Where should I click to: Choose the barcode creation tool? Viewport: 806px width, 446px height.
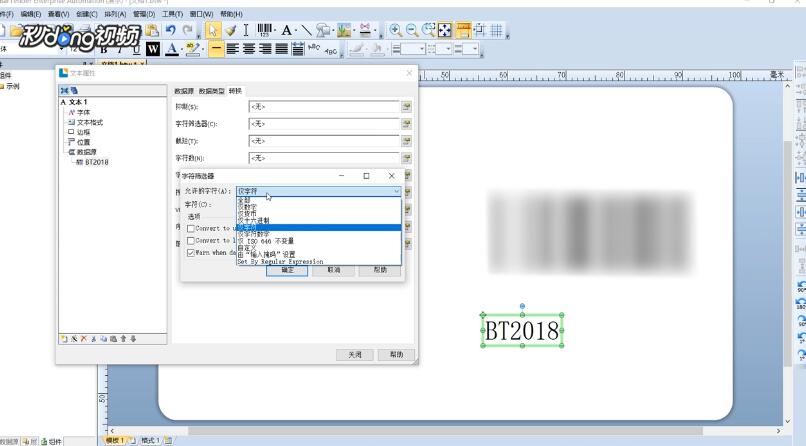[x=265, y=30]
